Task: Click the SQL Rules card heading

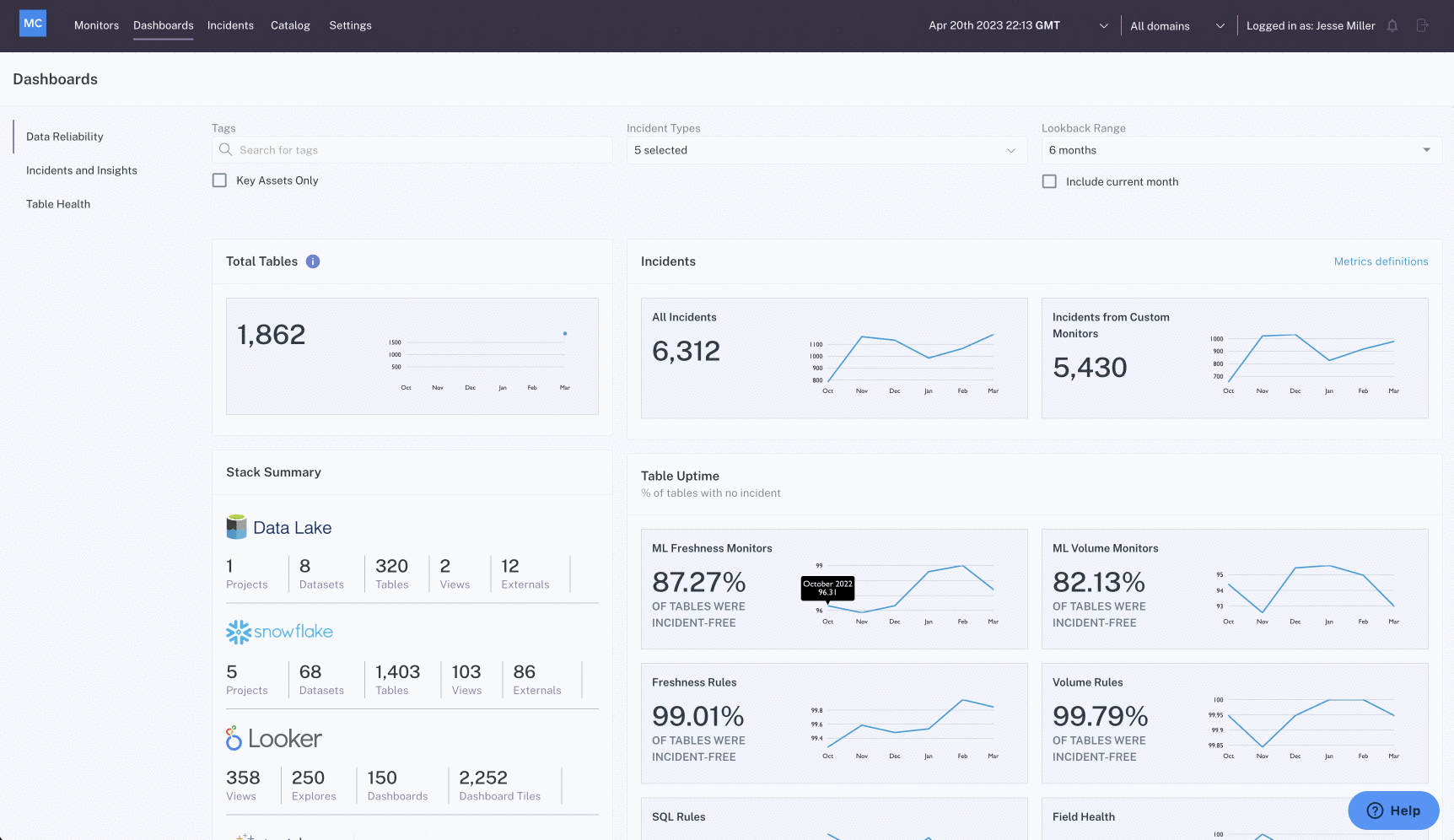Action: pyautogui.click(x=679, y=816)
